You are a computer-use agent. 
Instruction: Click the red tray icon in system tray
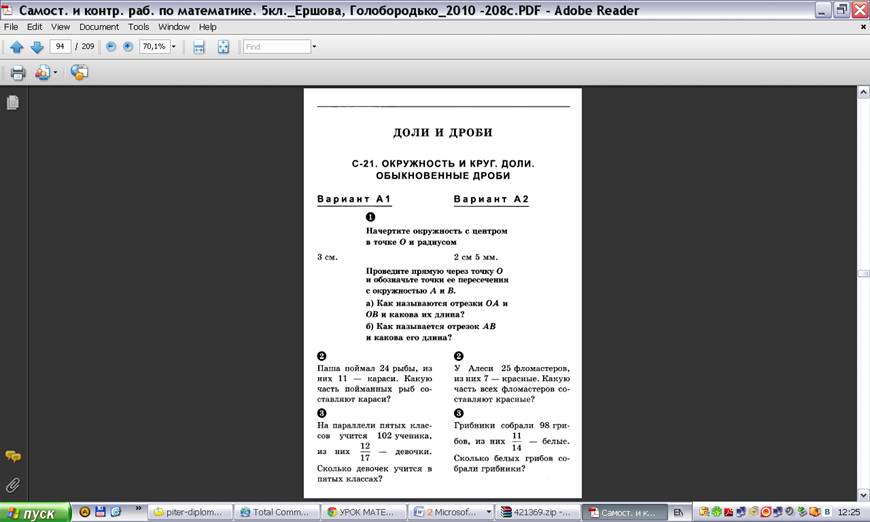coord(765,512)
